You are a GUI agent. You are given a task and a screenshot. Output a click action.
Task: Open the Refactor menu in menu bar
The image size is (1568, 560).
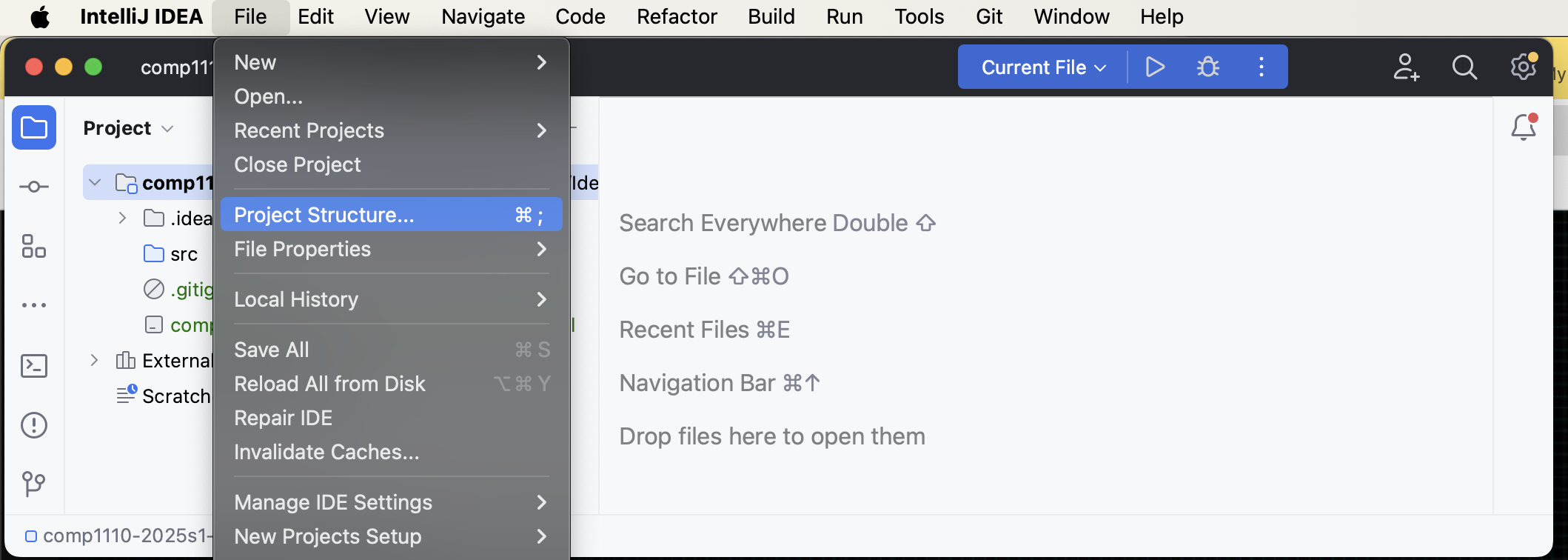(676, 16)
